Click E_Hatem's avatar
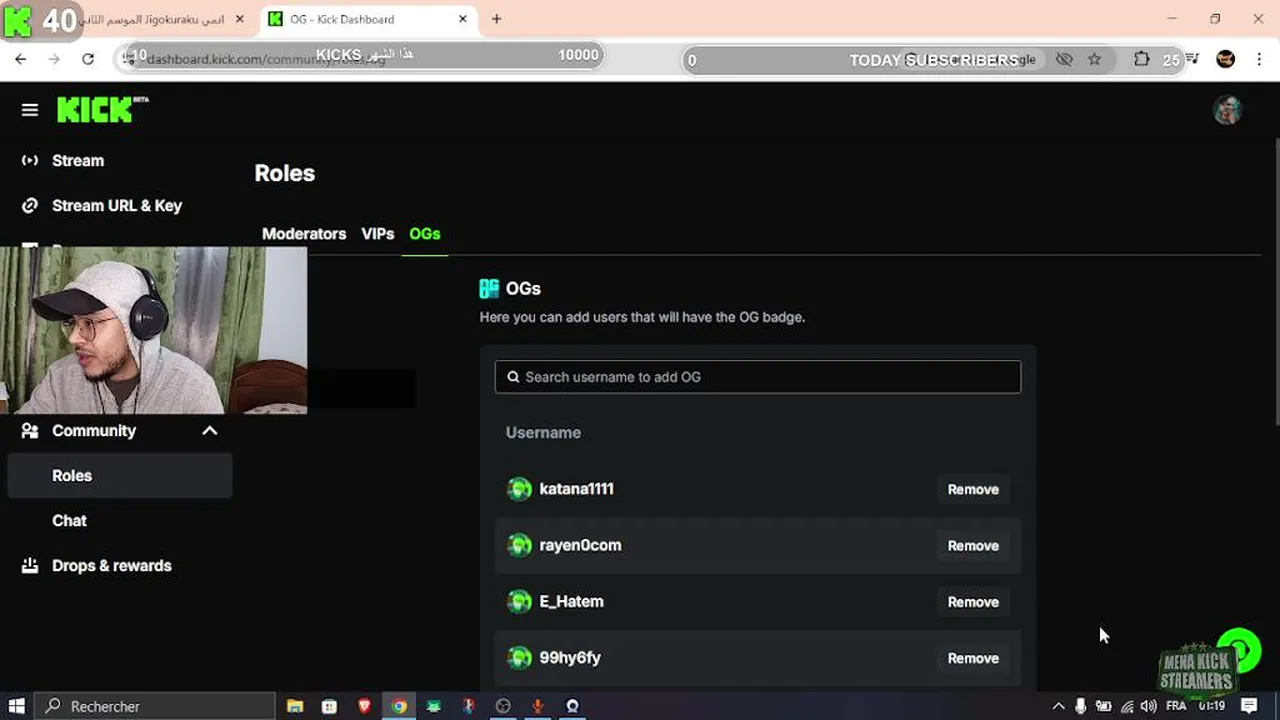This screenshot has height=720, width=1280. [519, 601]
